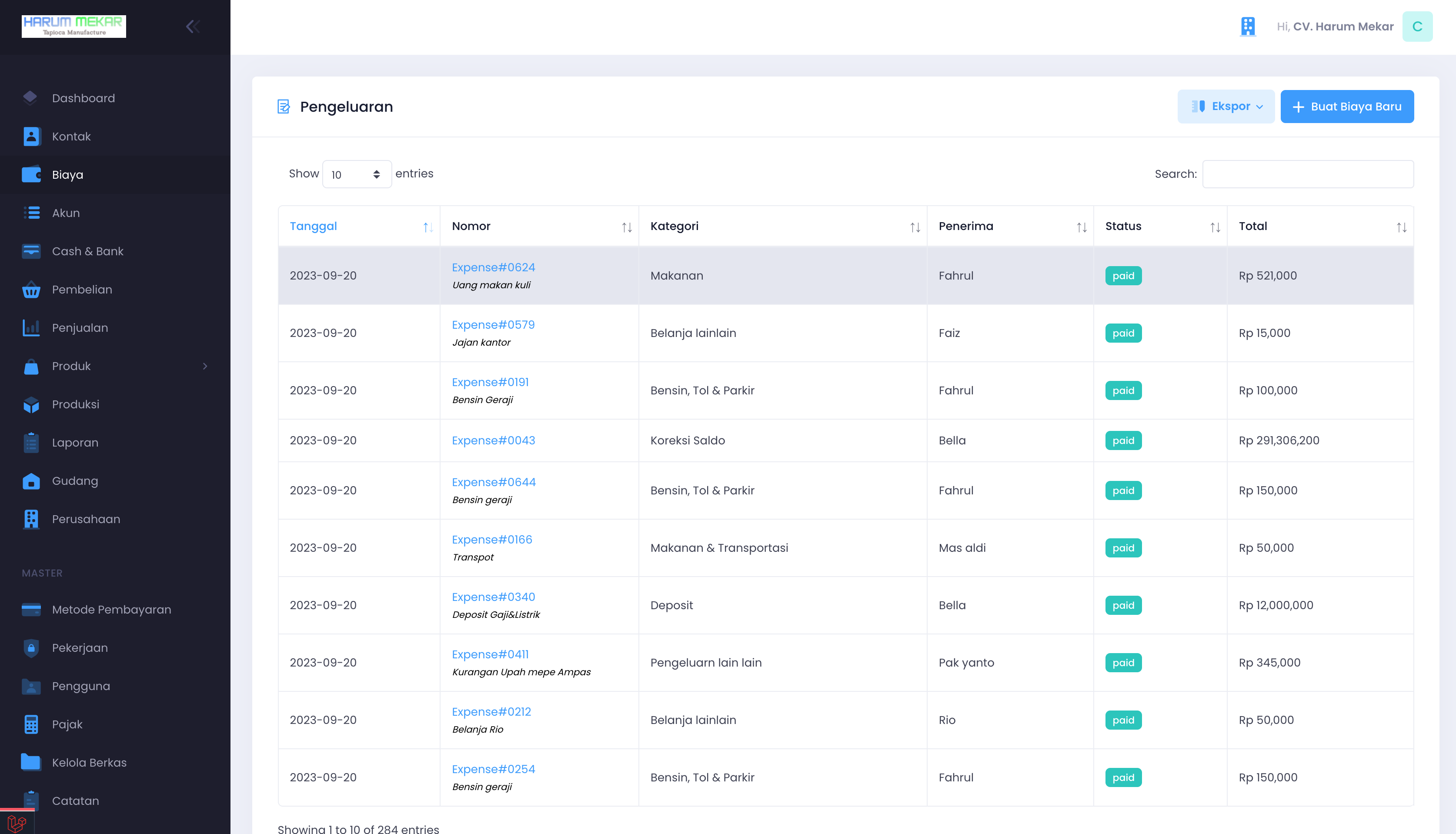The image size is (1456, 834).
Task: Click the Metode Pembayaran card icon
Action: (x=31, y=610)
